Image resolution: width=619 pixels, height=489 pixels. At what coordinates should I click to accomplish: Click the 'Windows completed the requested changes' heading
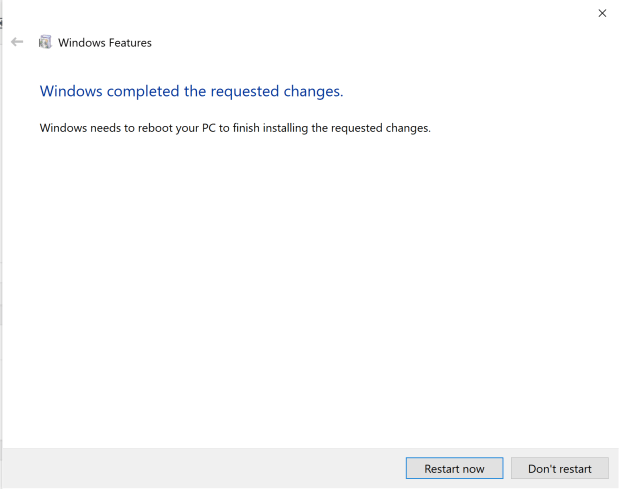pos(191,91)
